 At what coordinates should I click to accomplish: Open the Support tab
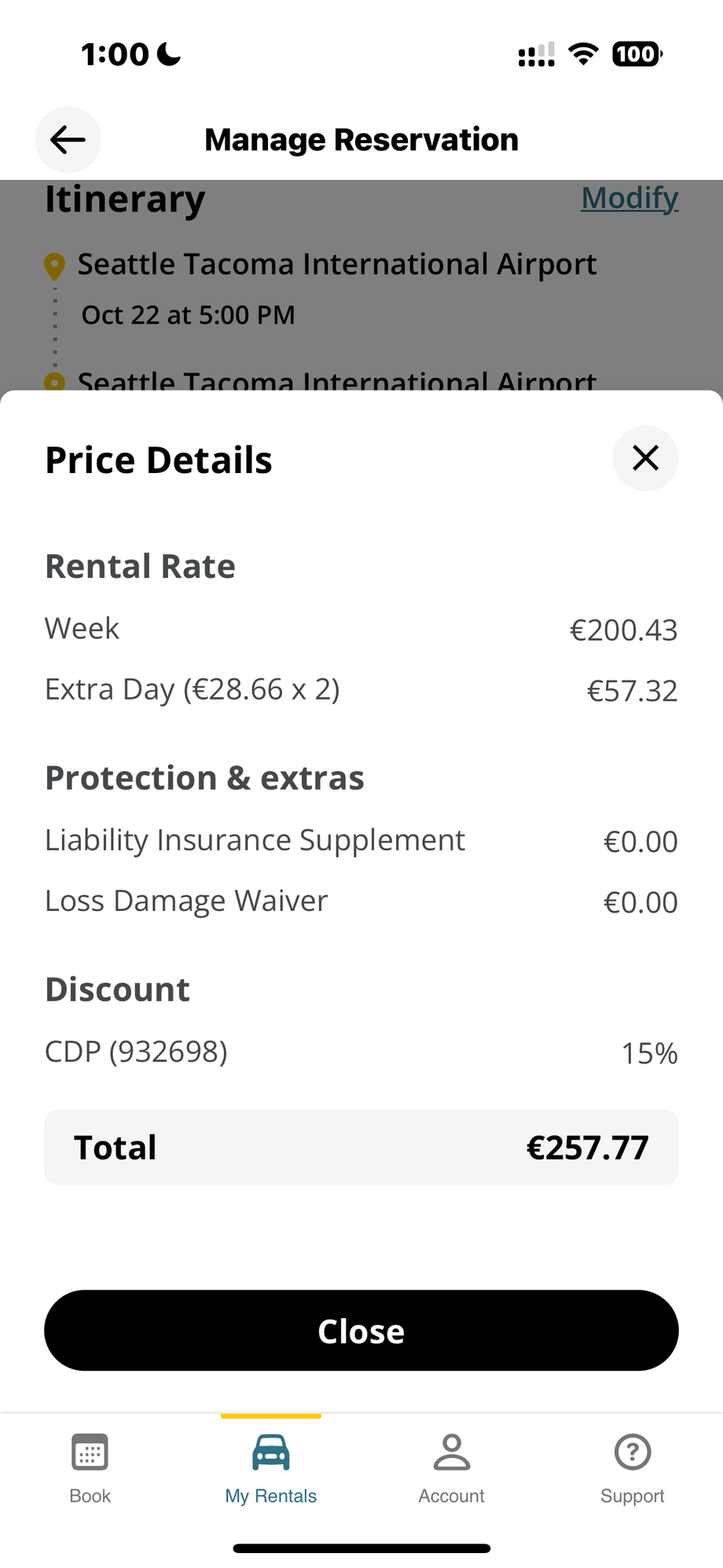click(632, 1467)
